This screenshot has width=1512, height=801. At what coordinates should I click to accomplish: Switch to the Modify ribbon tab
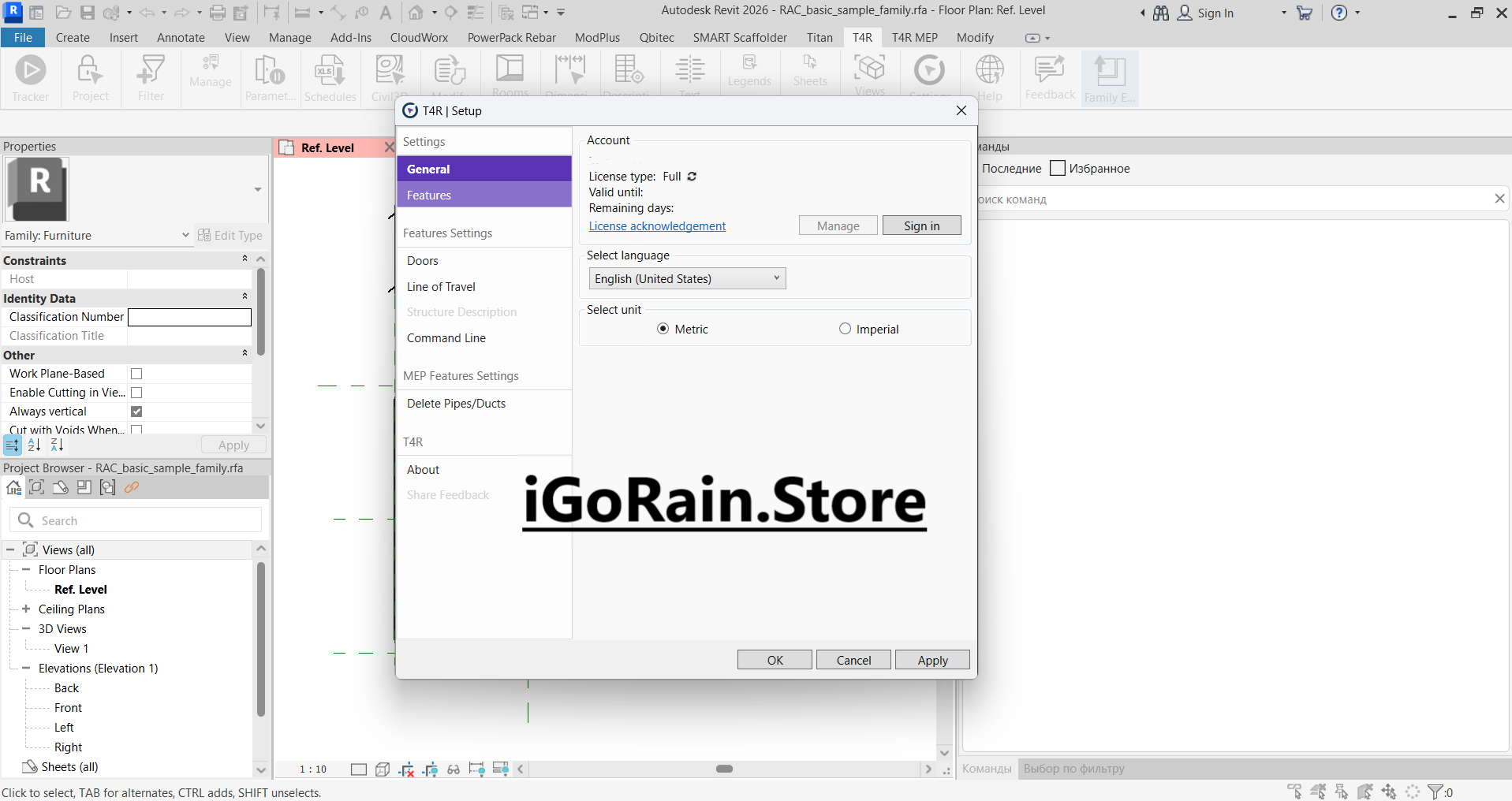[975, 37]
